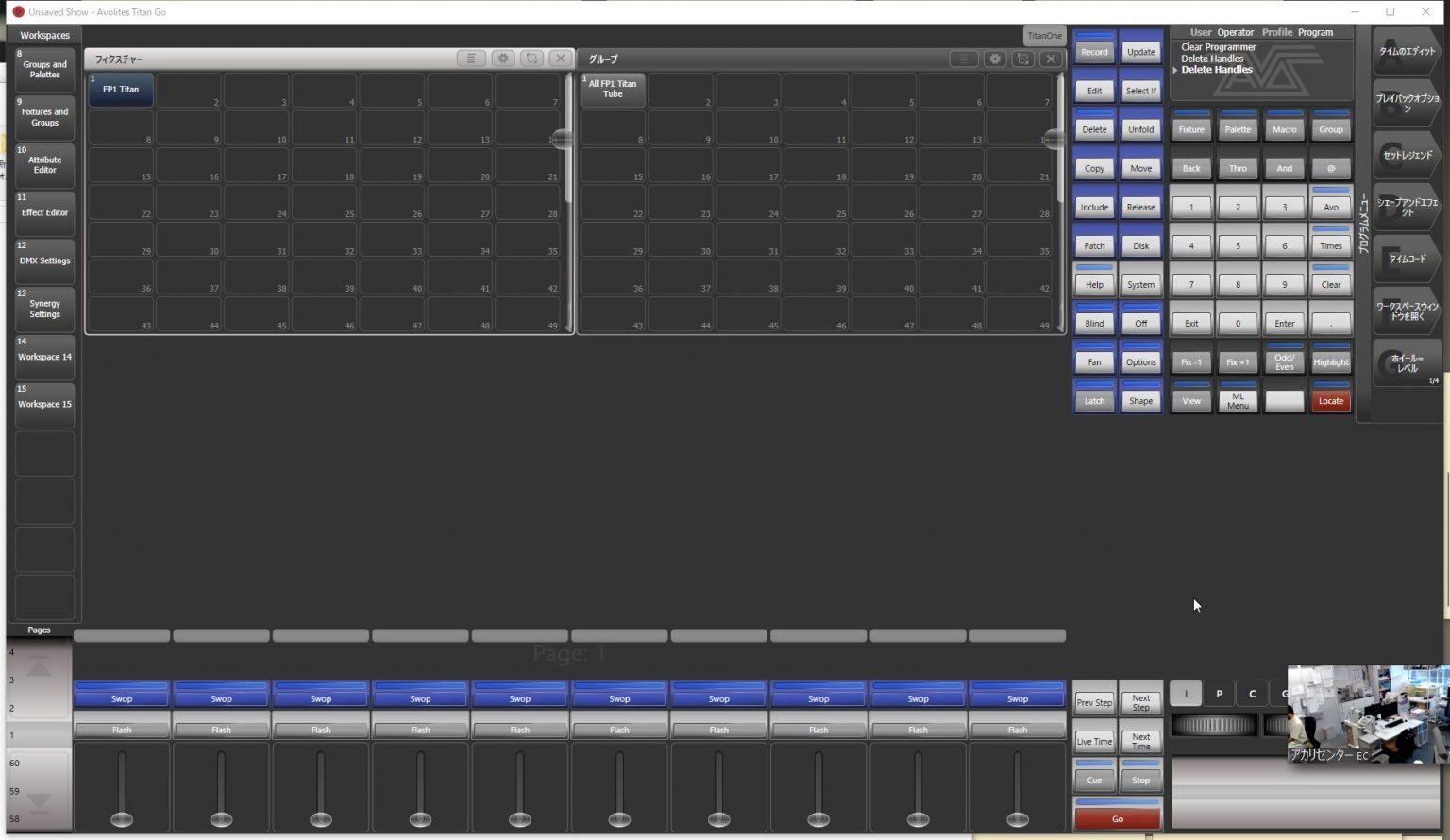Open the Groups and Palettes workspace

tap(44, 69)
